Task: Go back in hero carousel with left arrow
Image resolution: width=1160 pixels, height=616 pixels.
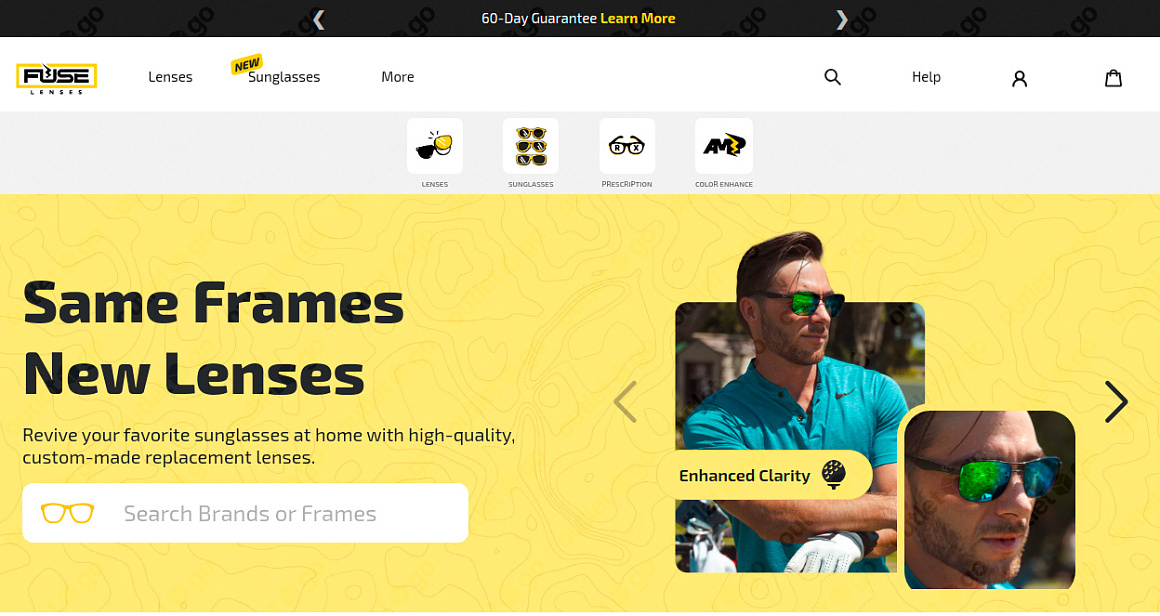Action: point(625,402)
